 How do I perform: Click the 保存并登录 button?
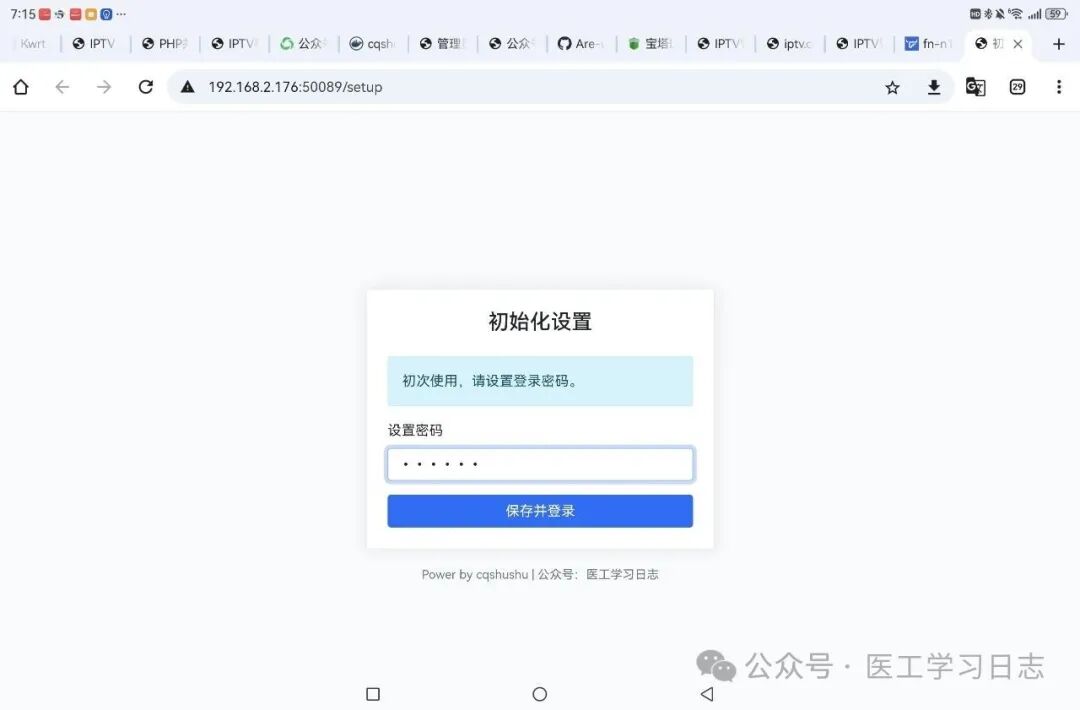pos(540,511)
